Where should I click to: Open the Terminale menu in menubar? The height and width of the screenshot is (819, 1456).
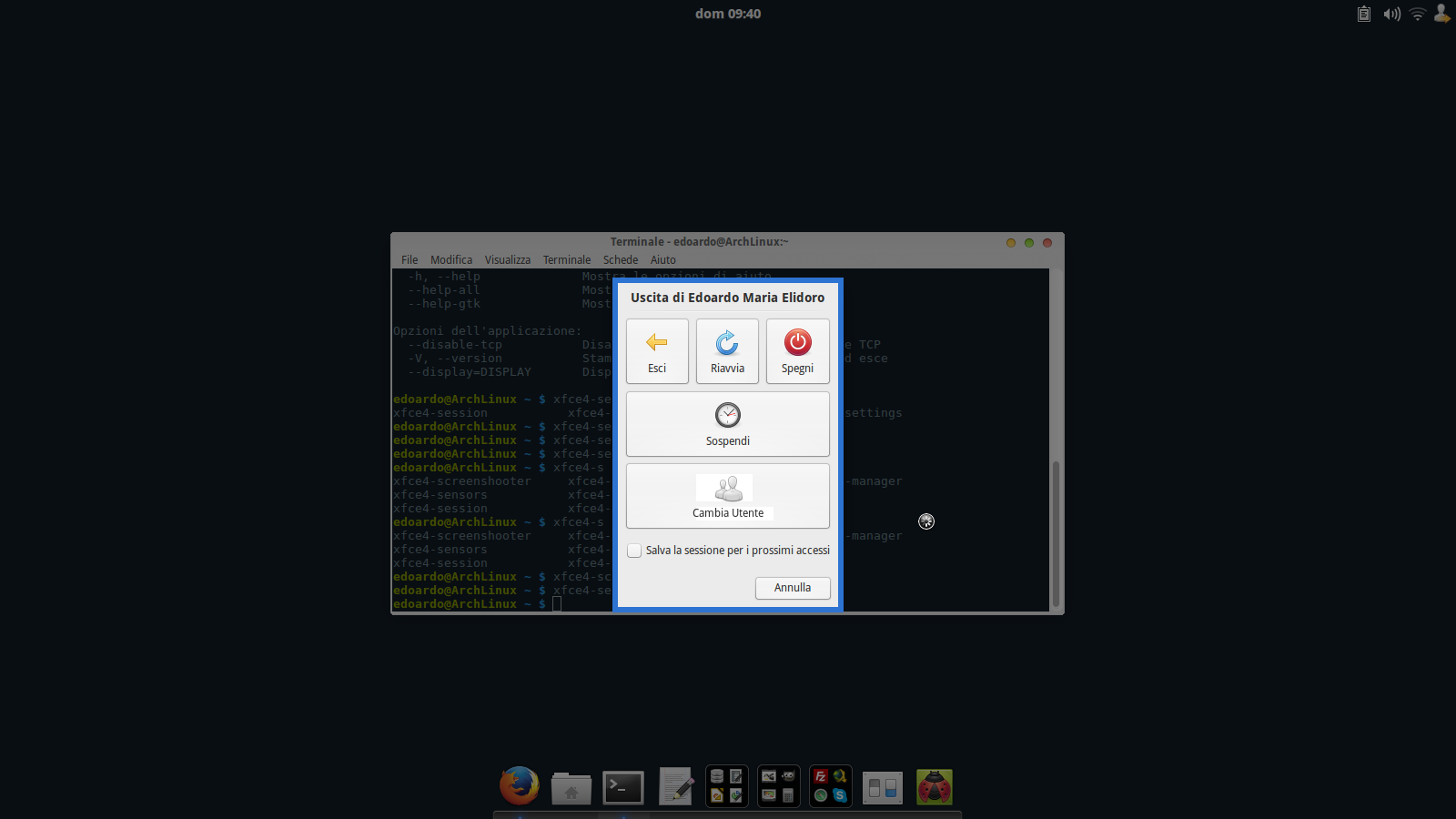(566, 260)
